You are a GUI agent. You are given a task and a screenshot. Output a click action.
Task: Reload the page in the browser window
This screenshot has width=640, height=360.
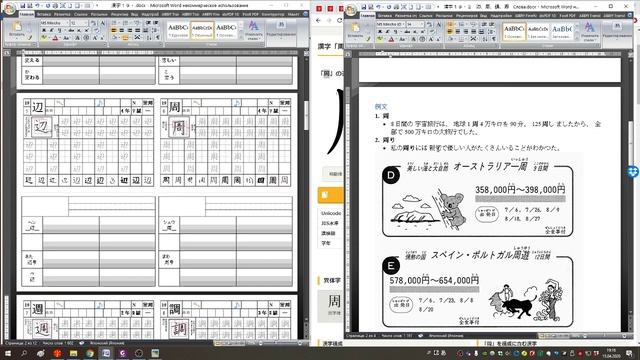(x=340, y=20)
